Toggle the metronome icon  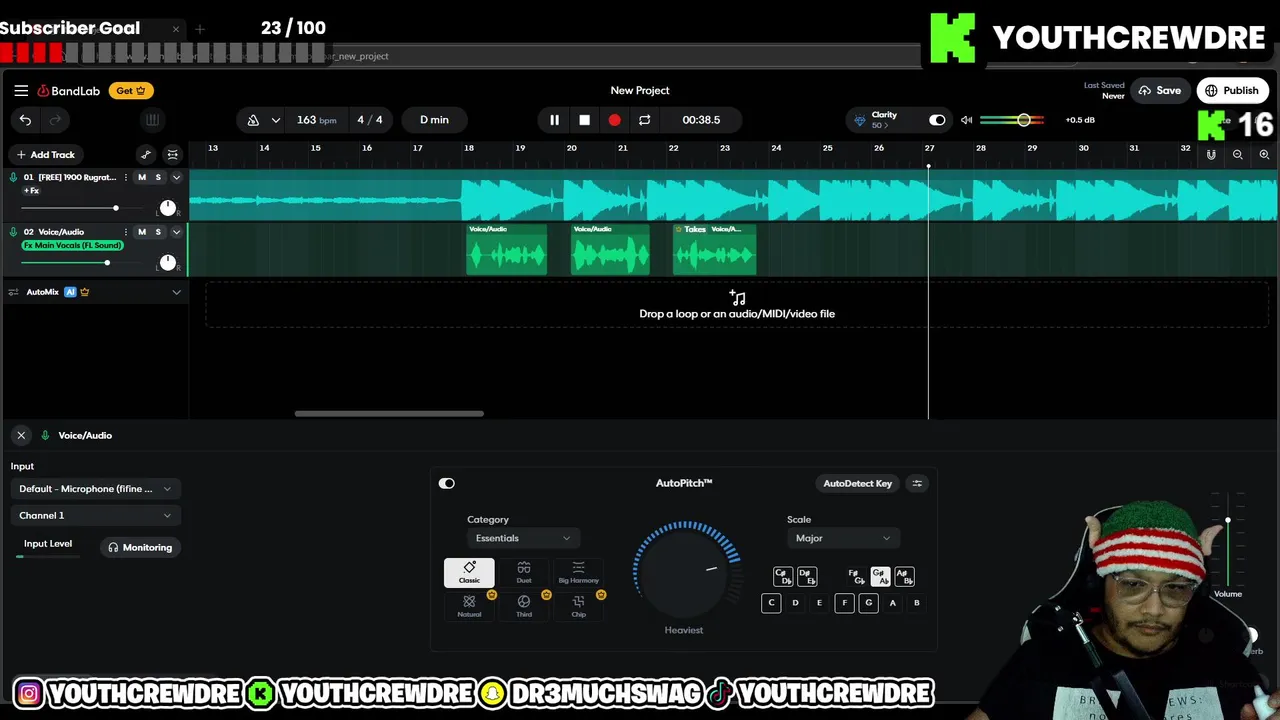click(x=253, y=120)
